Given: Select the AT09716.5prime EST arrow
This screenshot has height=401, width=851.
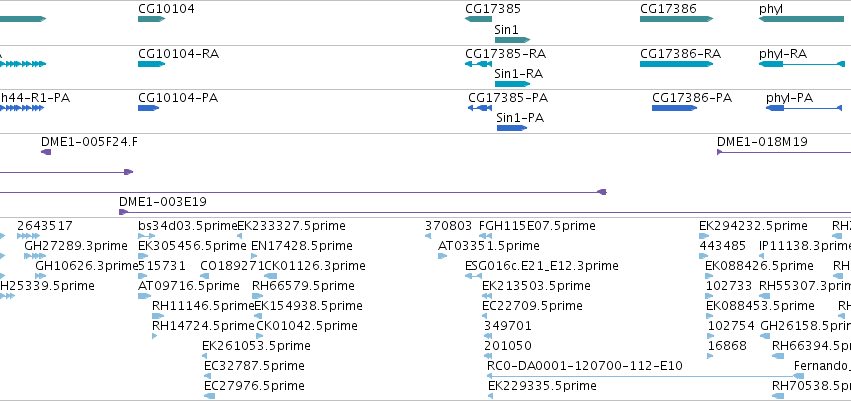Looking at the screenshot, I should tap(144, 296).
